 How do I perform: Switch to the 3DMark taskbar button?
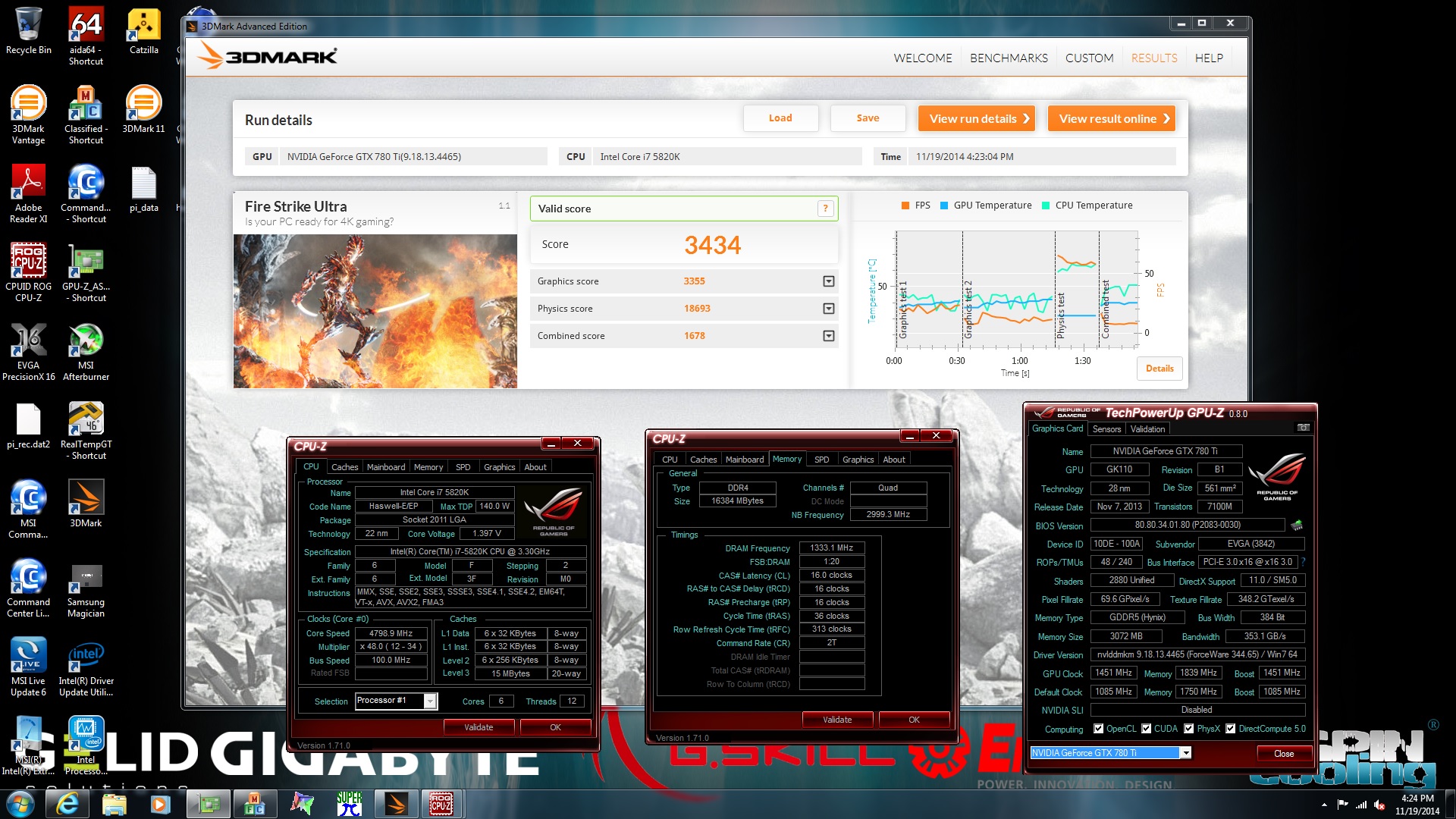396,804
